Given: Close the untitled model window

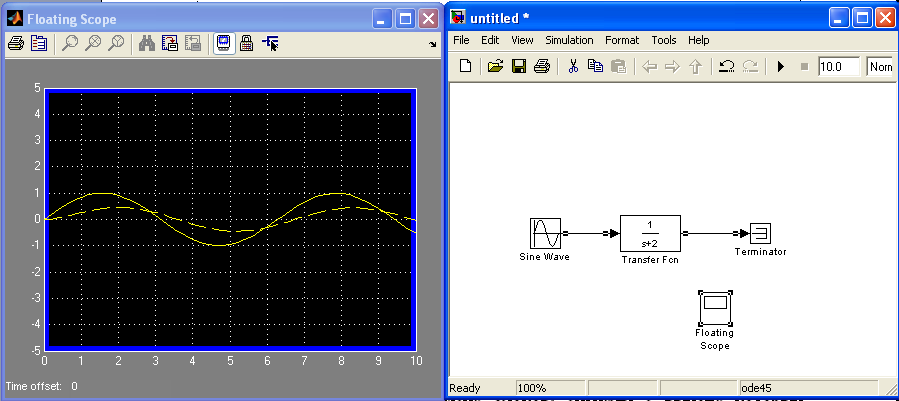Looking at the screenshot, I should coord(886,19).
